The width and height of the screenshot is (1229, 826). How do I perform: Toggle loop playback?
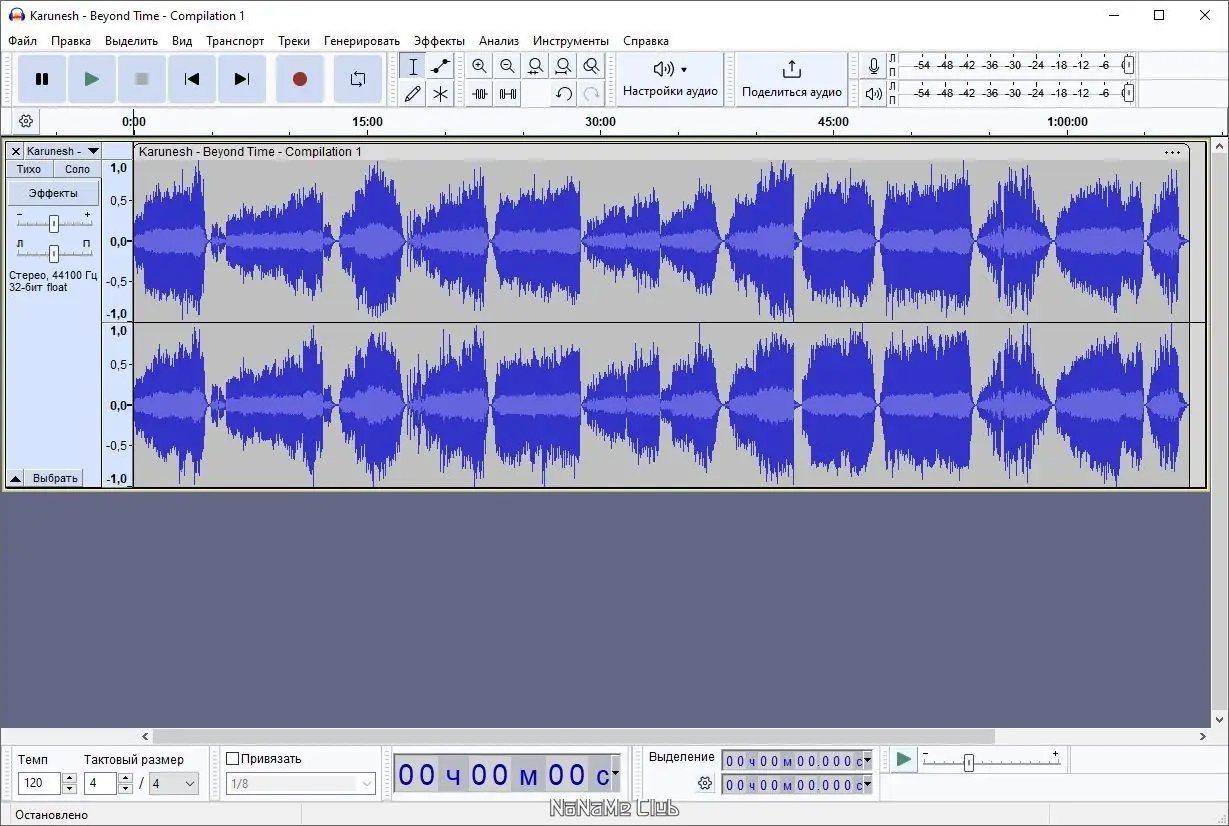click(357, 79)
